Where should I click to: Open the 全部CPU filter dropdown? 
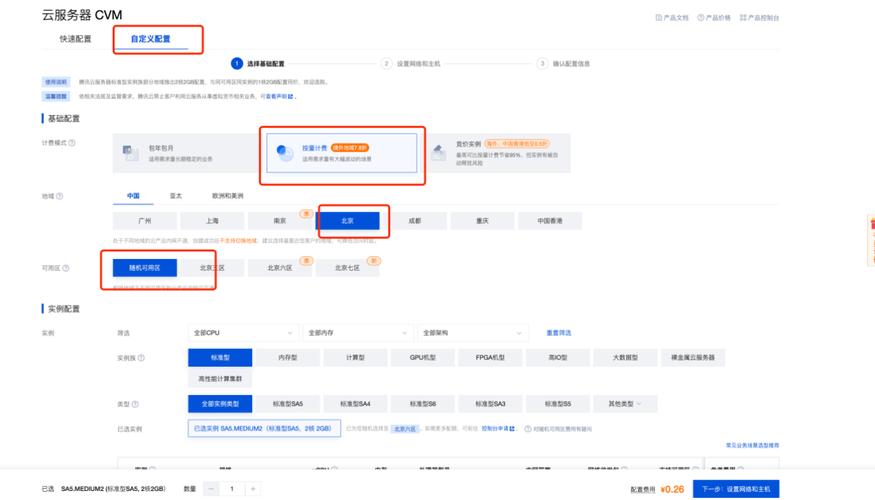[243, 333]
